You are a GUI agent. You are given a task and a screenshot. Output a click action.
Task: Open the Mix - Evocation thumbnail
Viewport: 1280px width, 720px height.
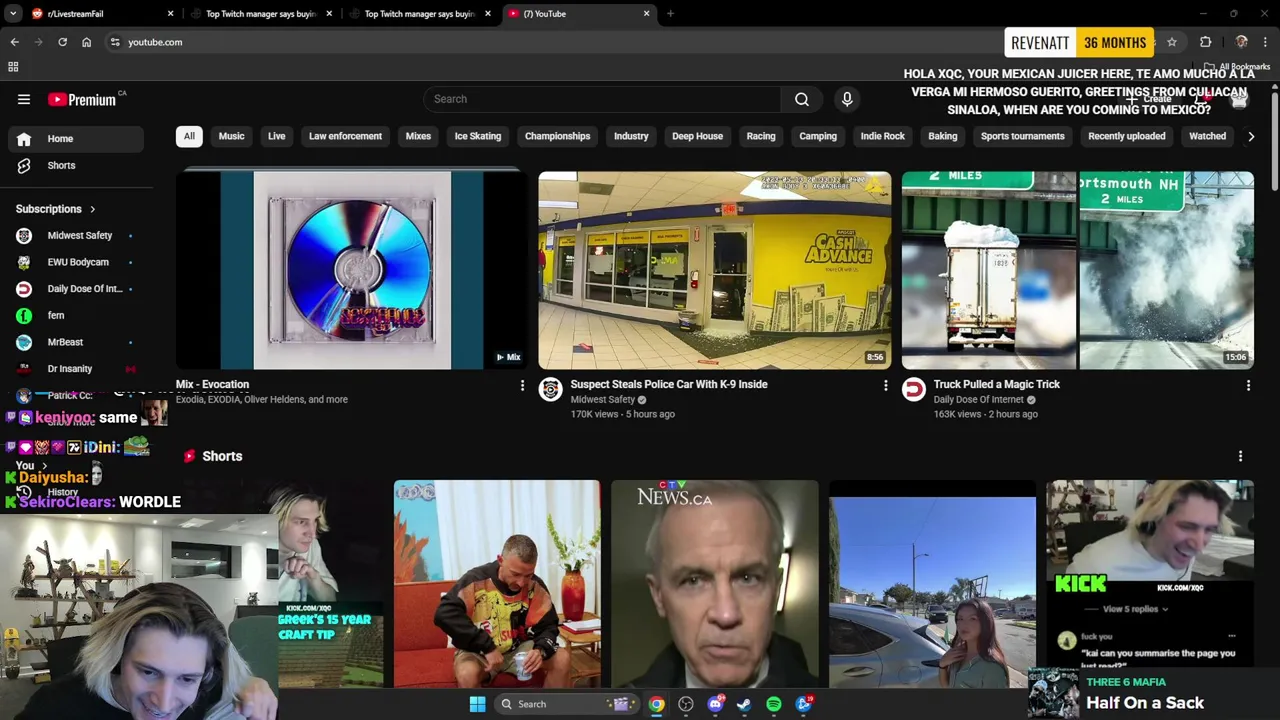point(352,270)
